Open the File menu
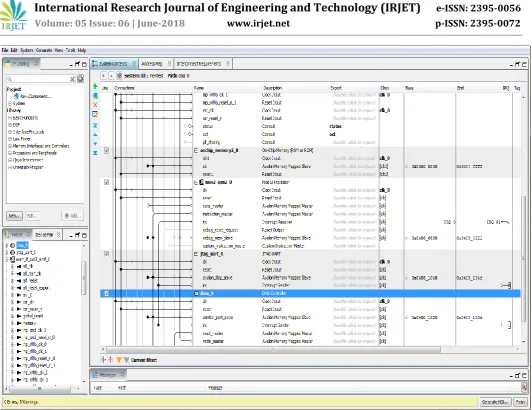The width and height of the screenshot is (532, 410). click(5, 50)
